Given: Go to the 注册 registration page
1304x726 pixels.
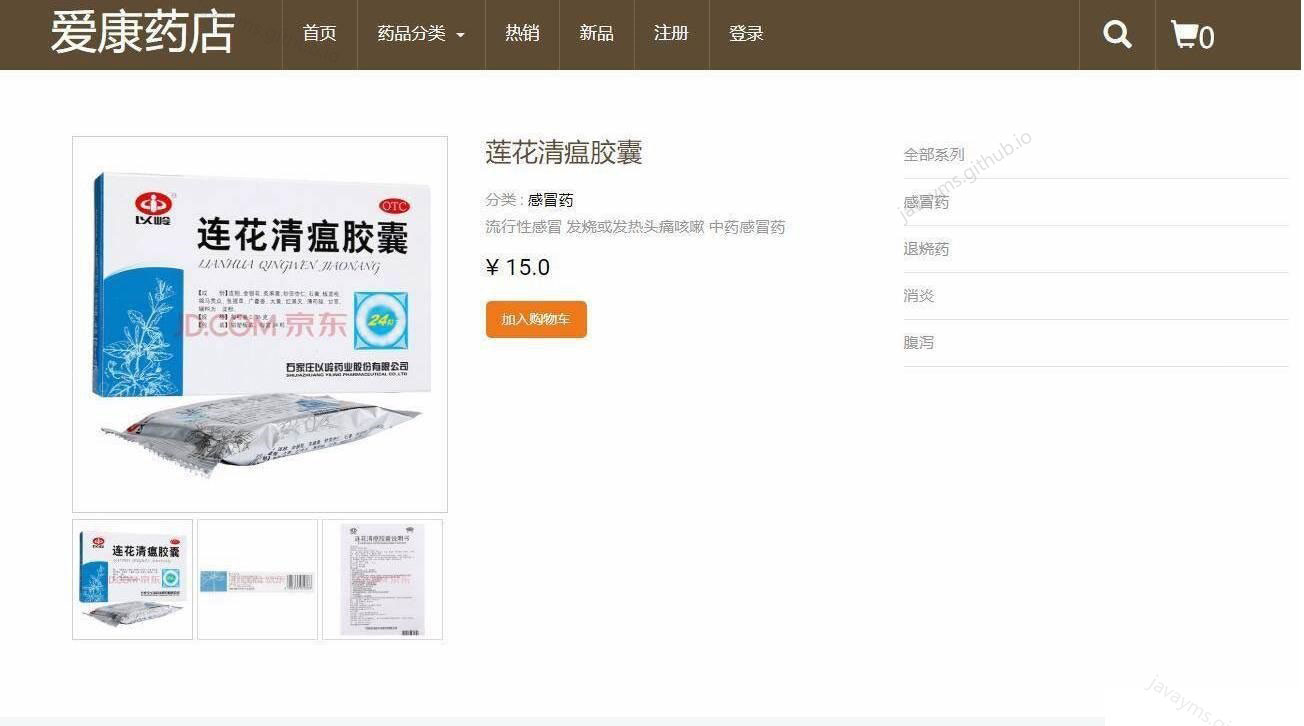Looking at the screenshot, I should coord(671,33).
